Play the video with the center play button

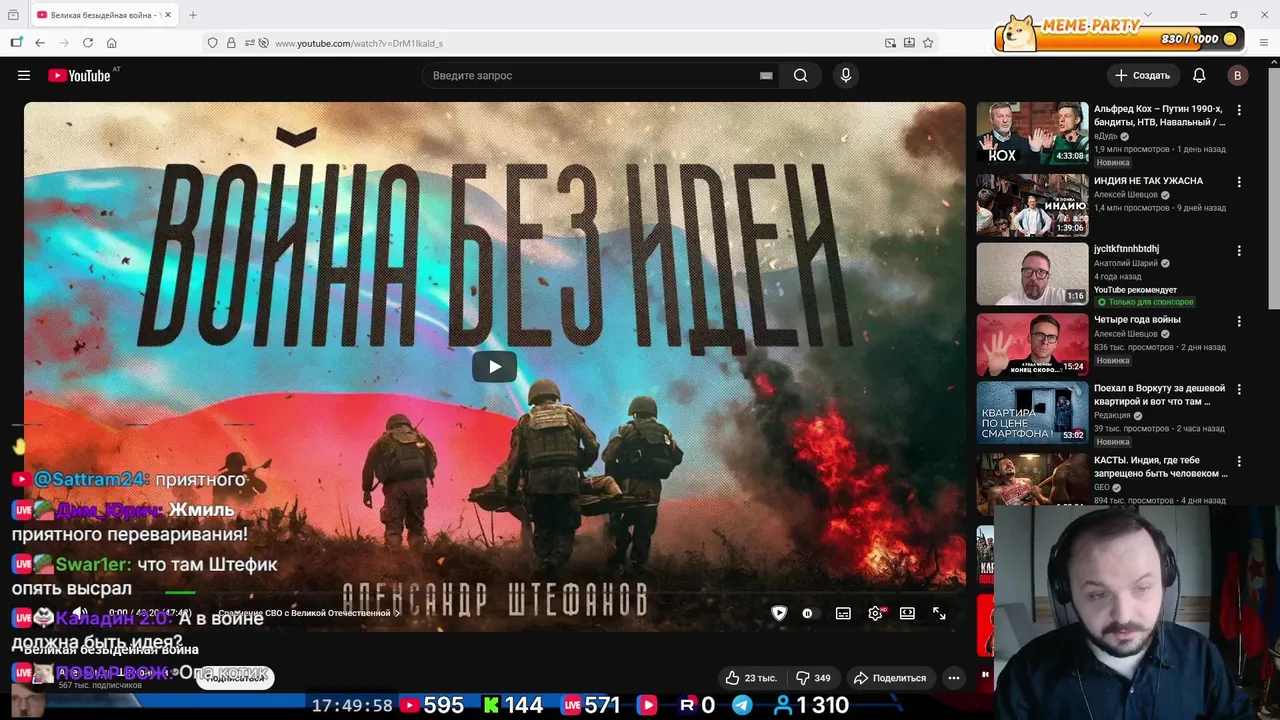click(x=495, y=367)
